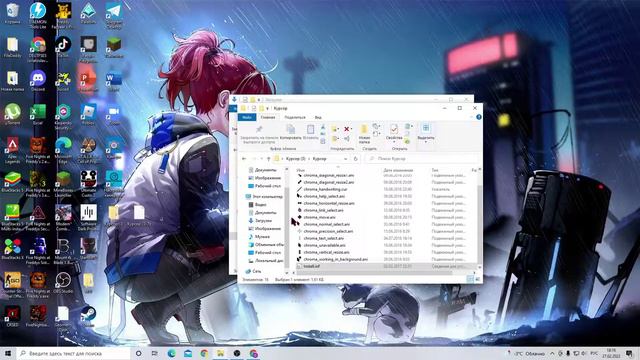Screen dimensions: 640x360
Task: Open the Roblox desktop shortcut
Action: 88,114
